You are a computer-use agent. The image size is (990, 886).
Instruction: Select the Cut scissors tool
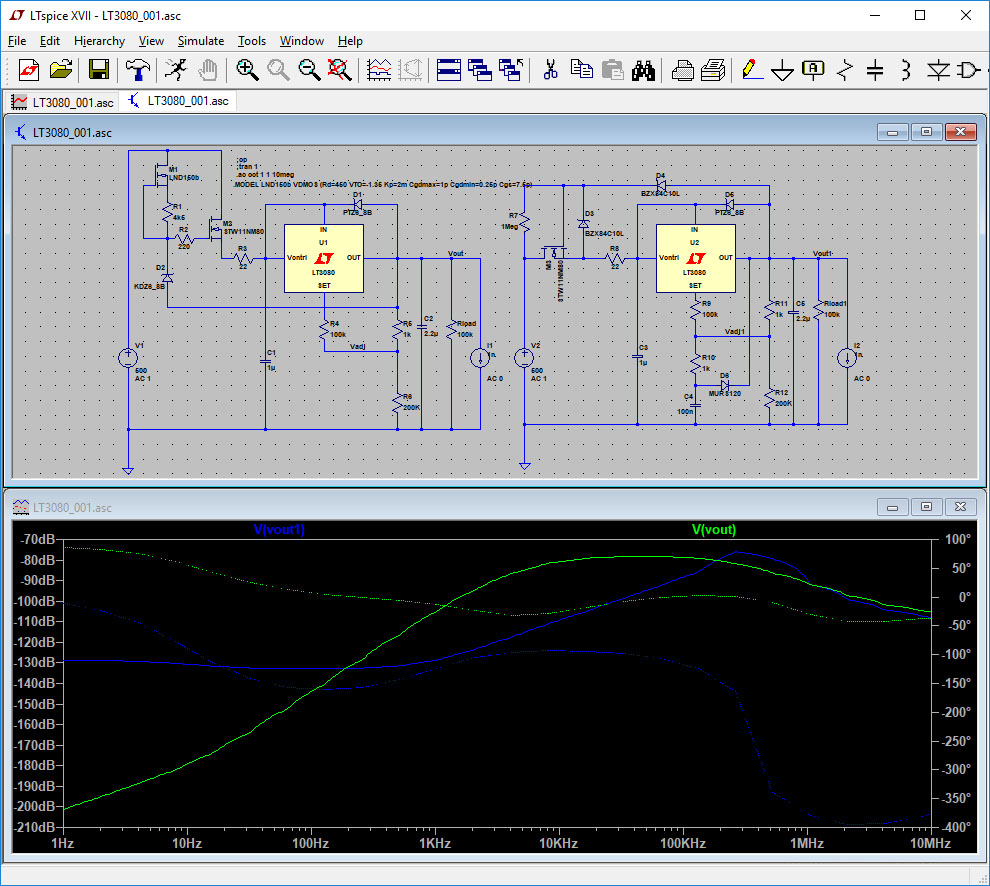(551, 69)
